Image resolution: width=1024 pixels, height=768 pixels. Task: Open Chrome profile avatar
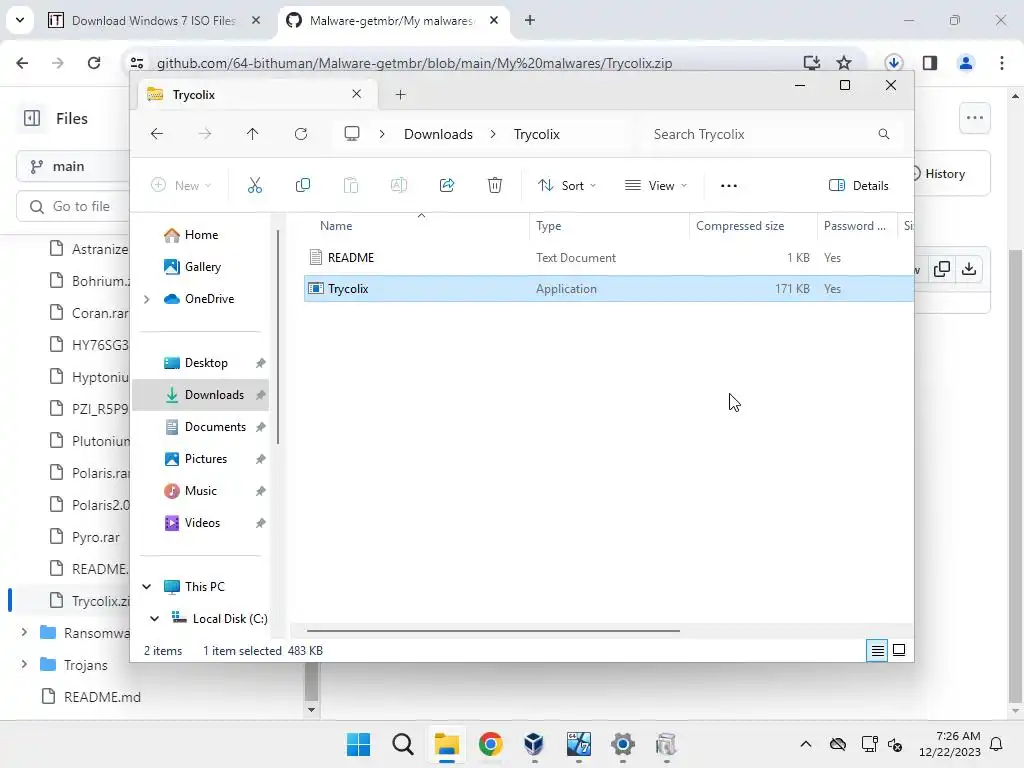click(966, 63)
